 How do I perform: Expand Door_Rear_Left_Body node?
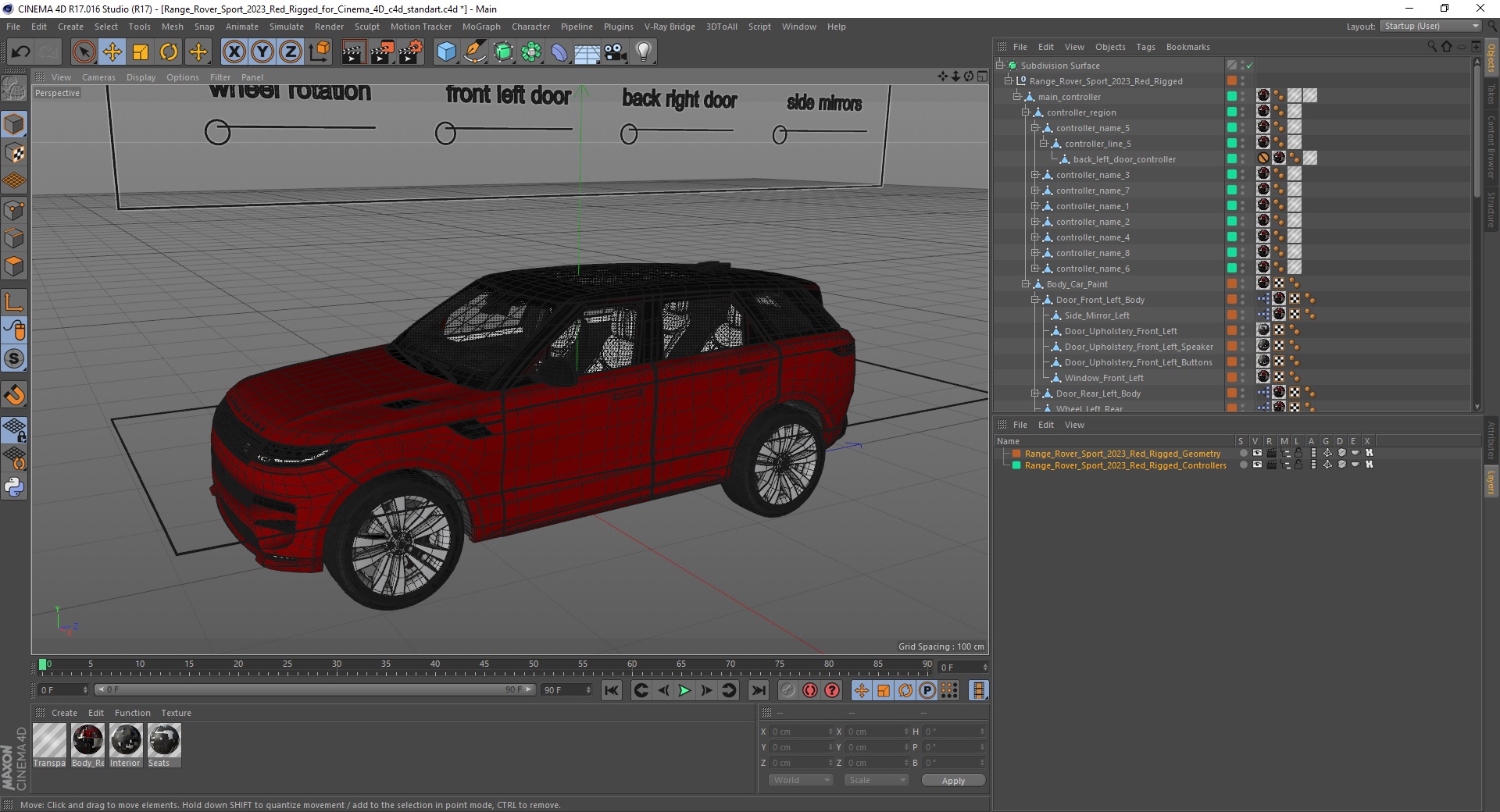1035,394
